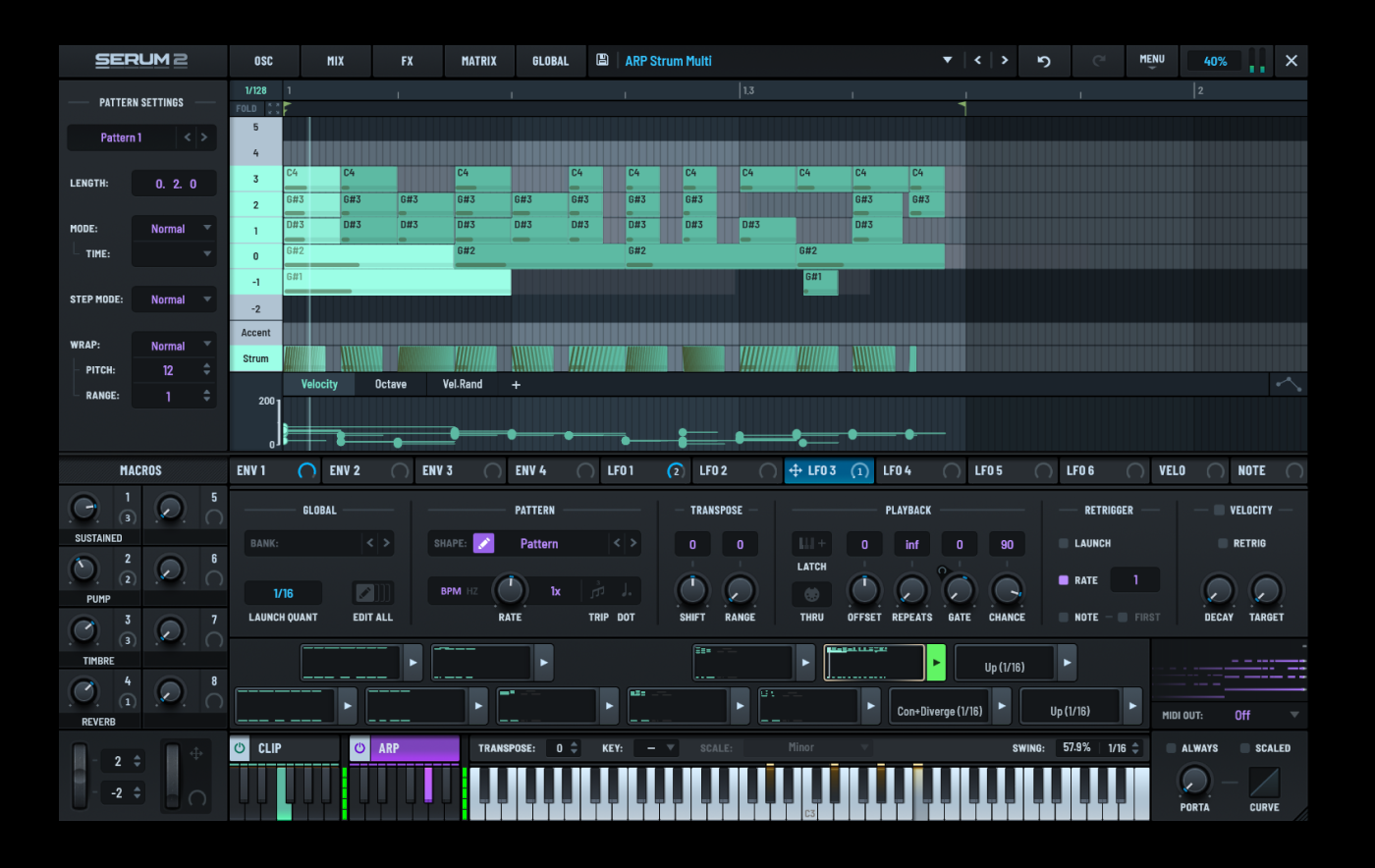Viewport: 1375px width, 868px height.
Task: Click the Curve shape box
Action: 1264,783
